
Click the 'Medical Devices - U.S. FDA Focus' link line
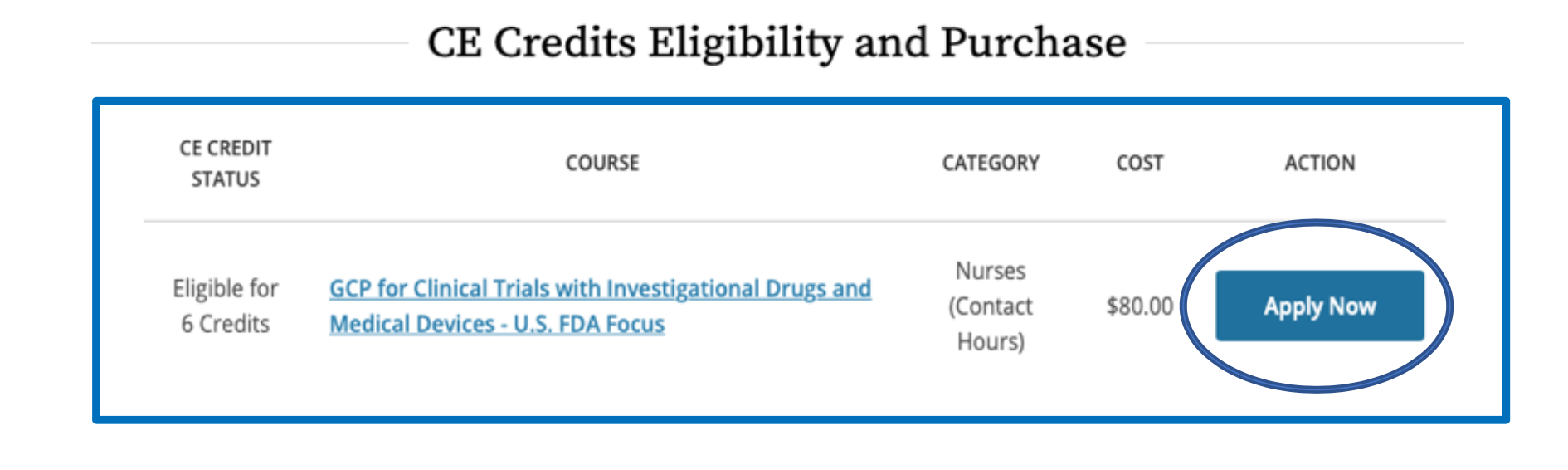click(x=496, y=324)
